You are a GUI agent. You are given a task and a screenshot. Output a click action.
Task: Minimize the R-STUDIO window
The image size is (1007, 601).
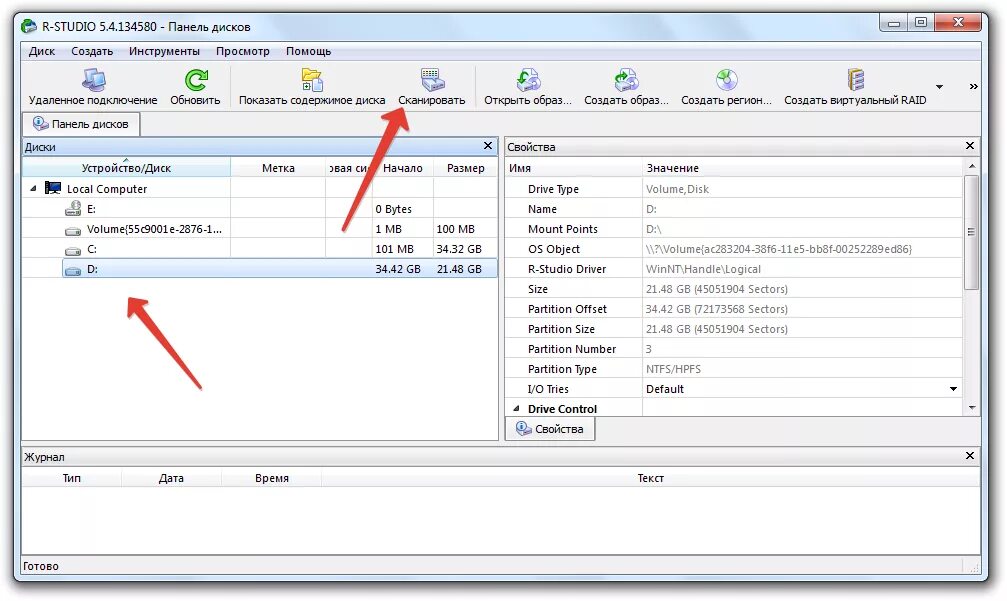point(893,22)
